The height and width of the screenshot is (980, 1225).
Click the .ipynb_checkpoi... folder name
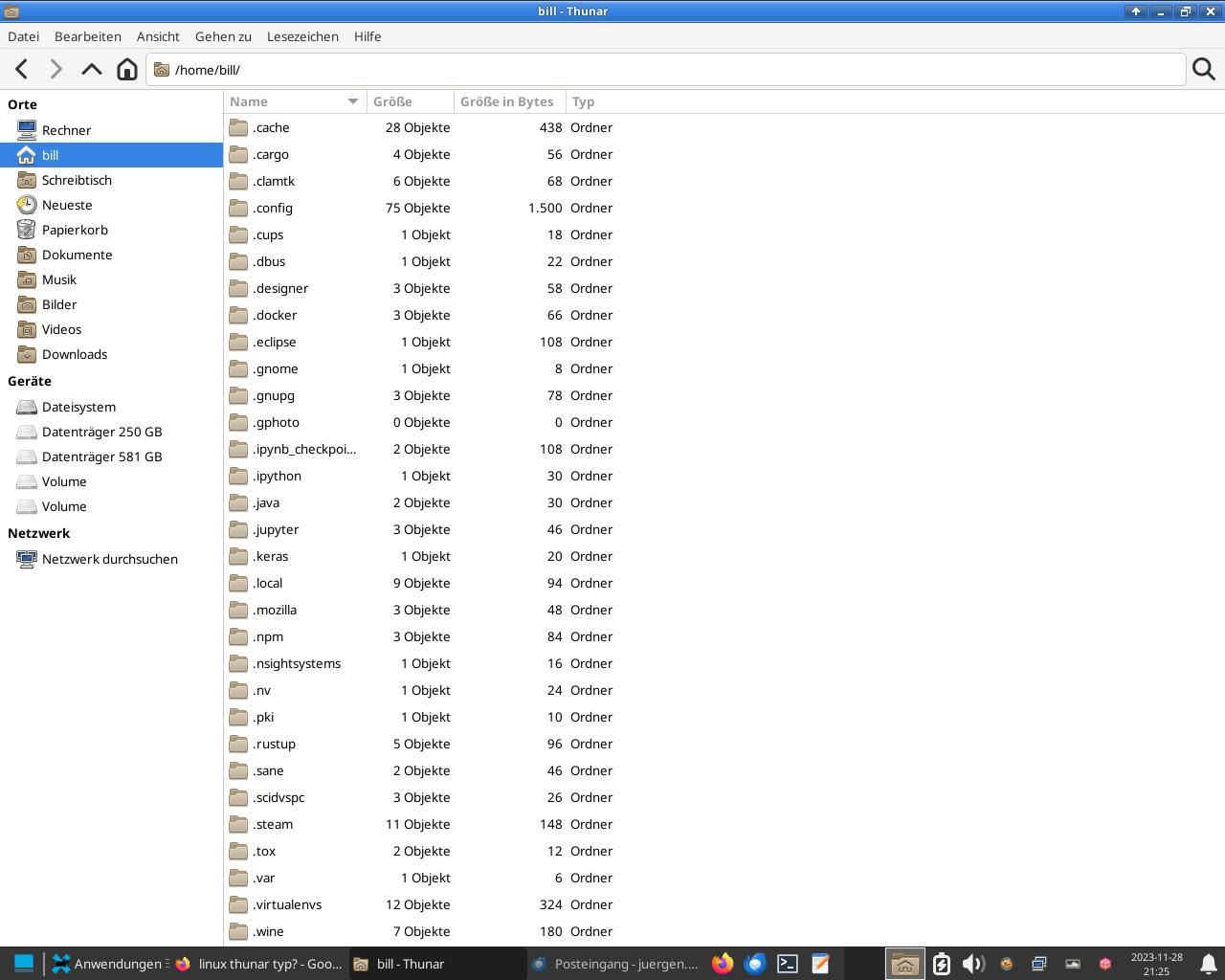(304, 449)
